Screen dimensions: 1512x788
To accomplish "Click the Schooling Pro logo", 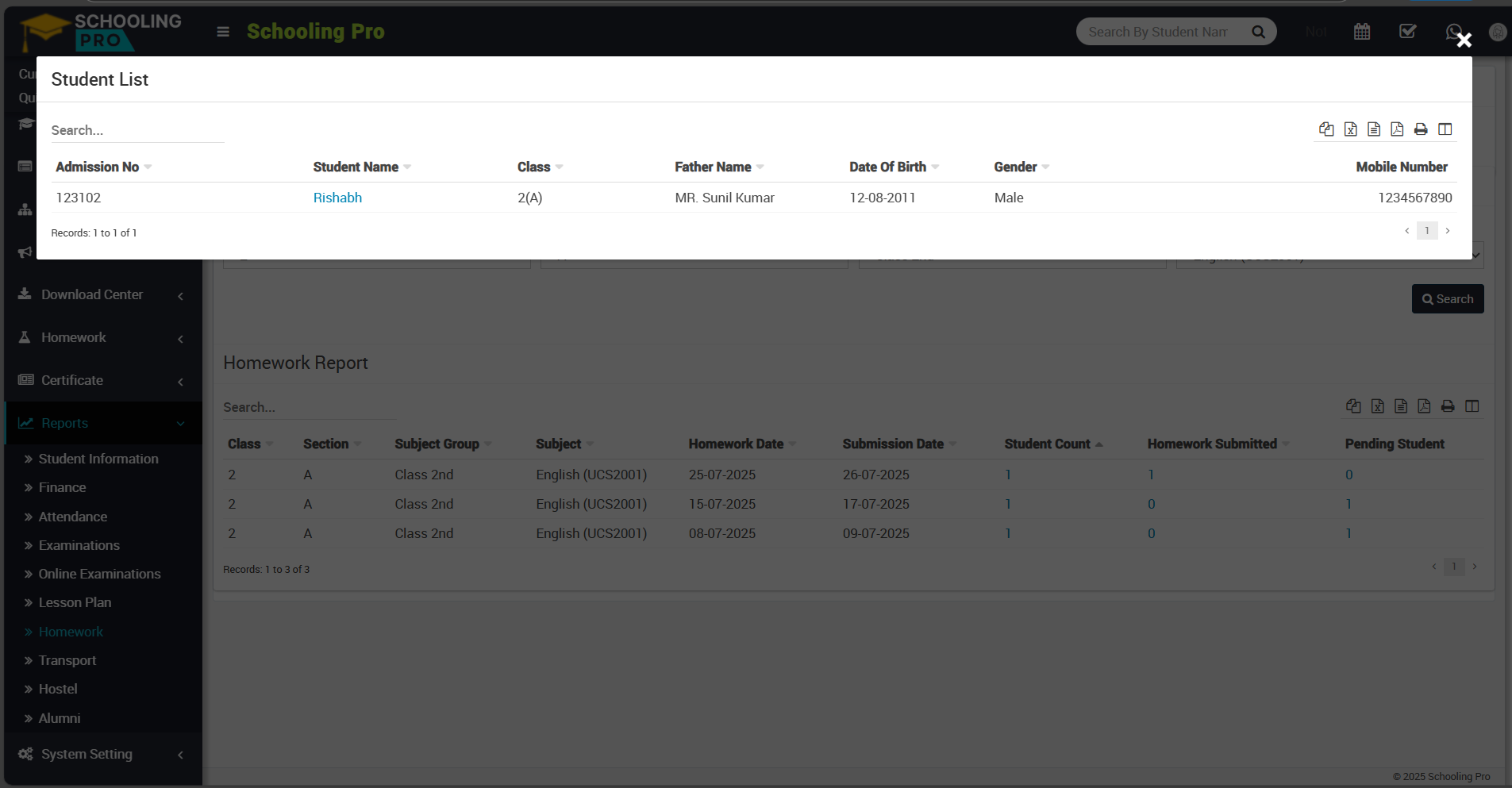I will pyautogui.click(x=102, y=32).
